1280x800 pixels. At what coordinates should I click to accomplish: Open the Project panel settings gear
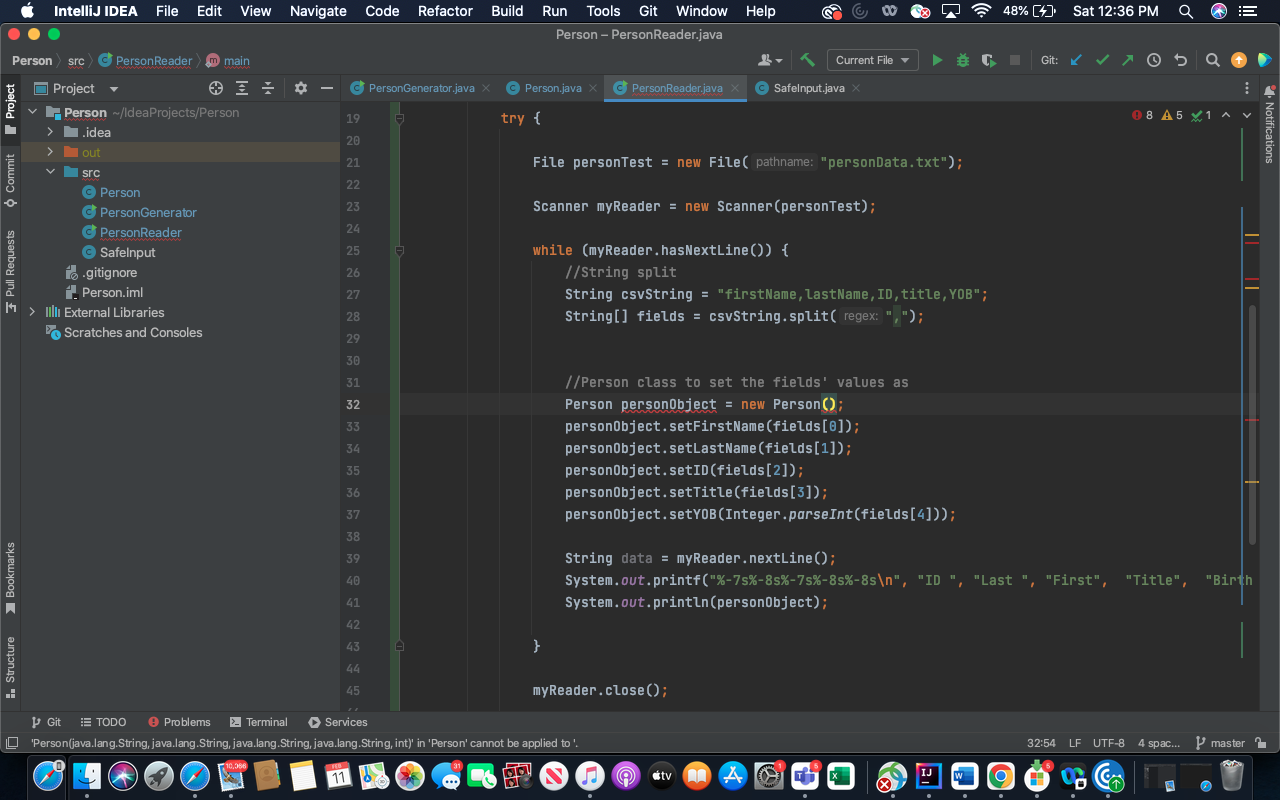pyautogui.click(x=300, y=88)
